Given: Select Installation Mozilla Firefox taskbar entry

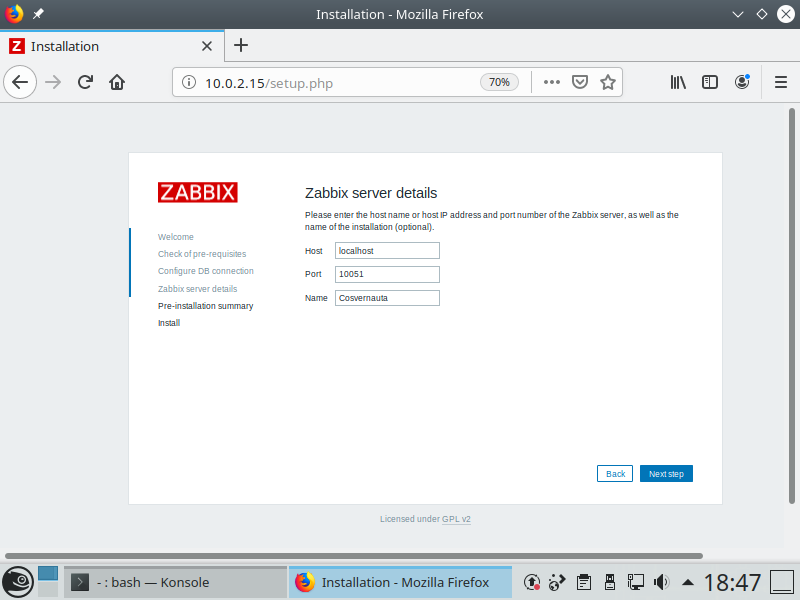Looking at the screenshot, I should click(401, 582).
